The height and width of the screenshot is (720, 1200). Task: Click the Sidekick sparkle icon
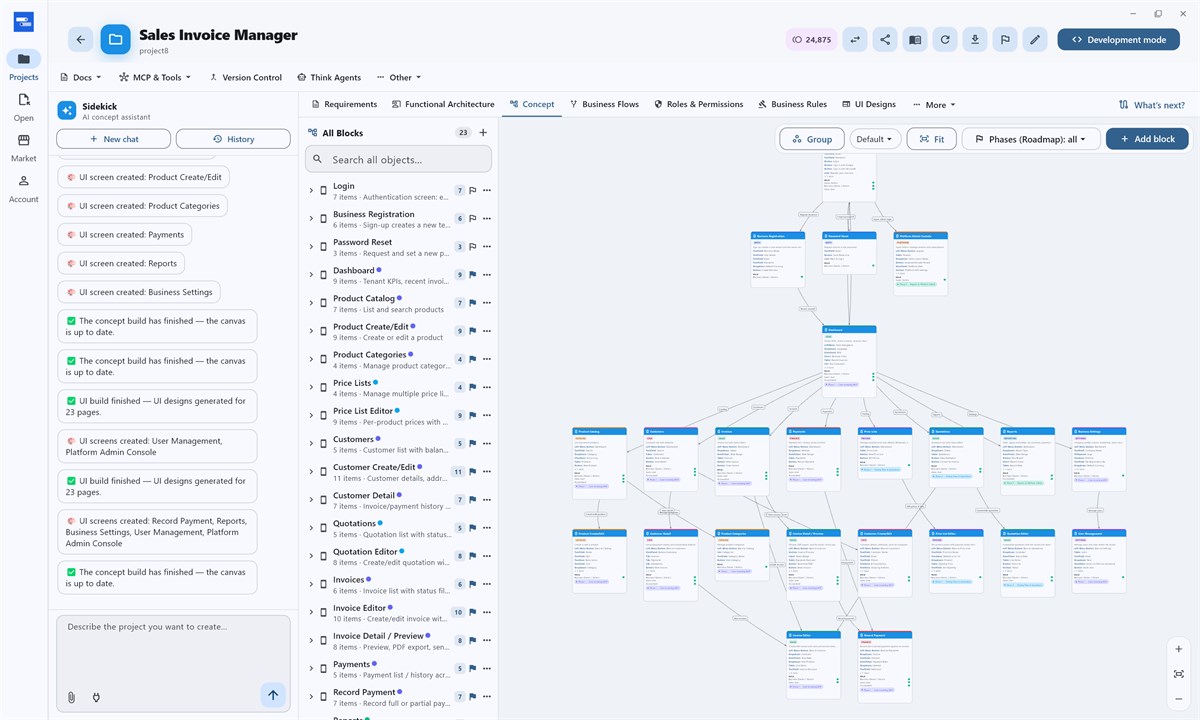click(x=66, y=110)
